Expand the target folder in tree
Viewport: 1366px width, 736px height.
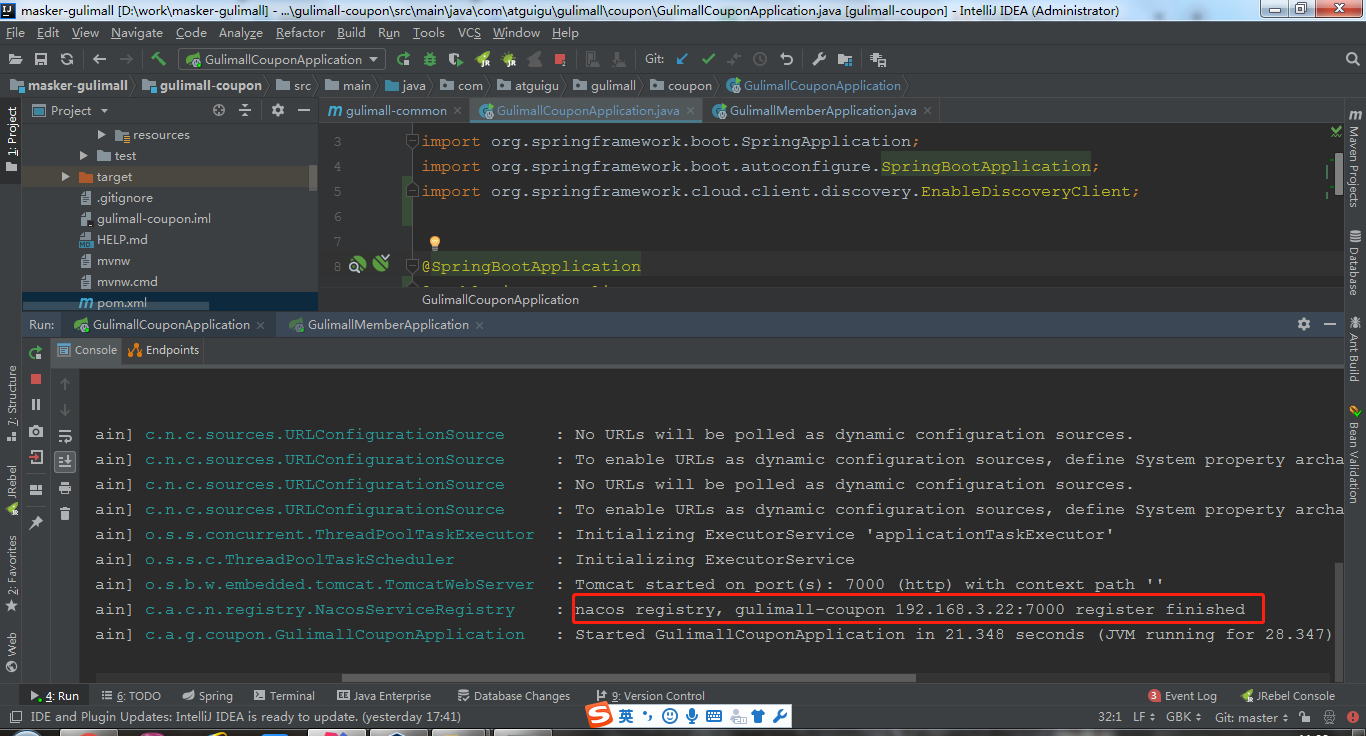pos(66,176)
